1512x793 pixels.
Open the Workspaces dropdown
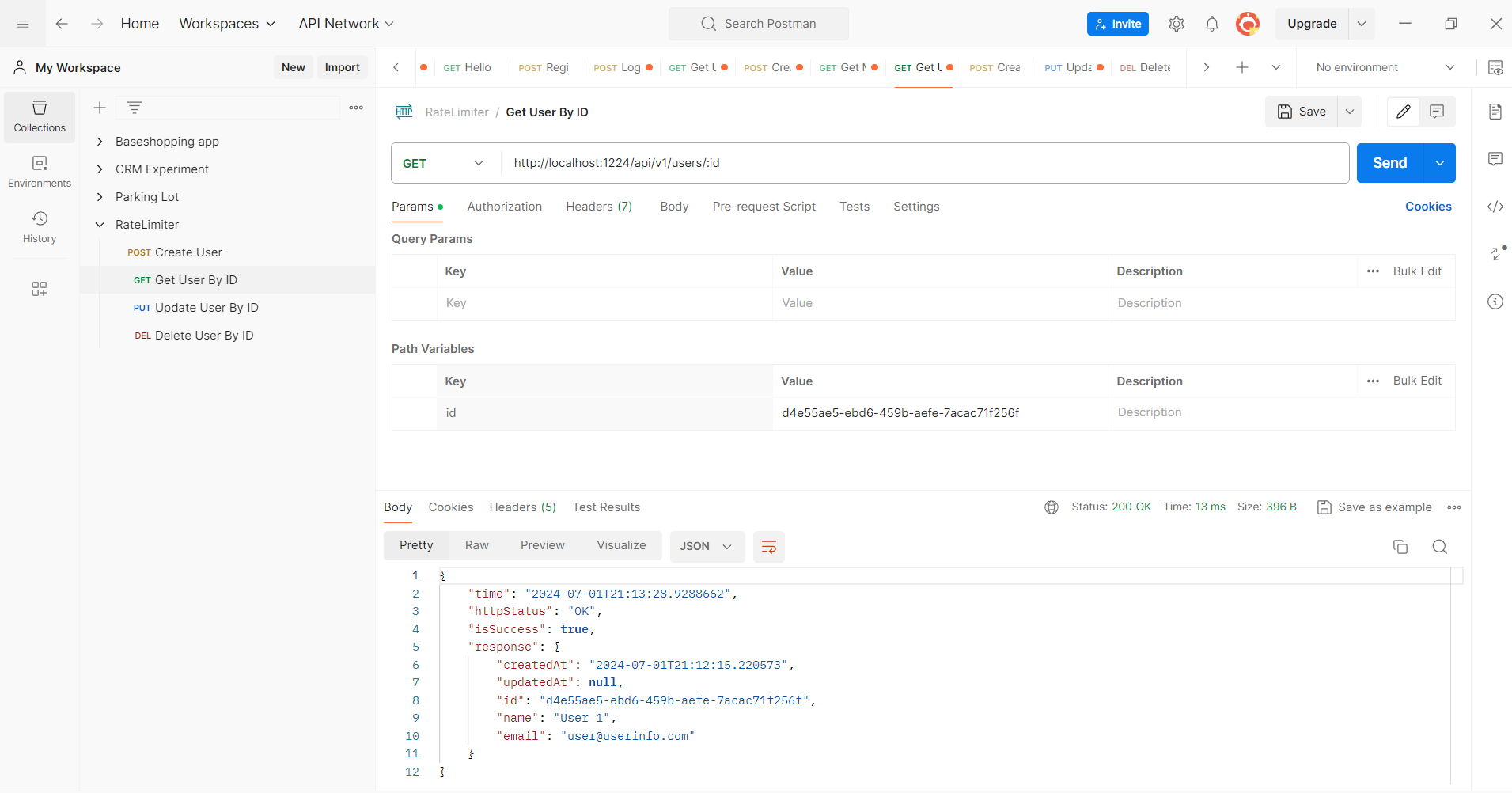point(227,24)
